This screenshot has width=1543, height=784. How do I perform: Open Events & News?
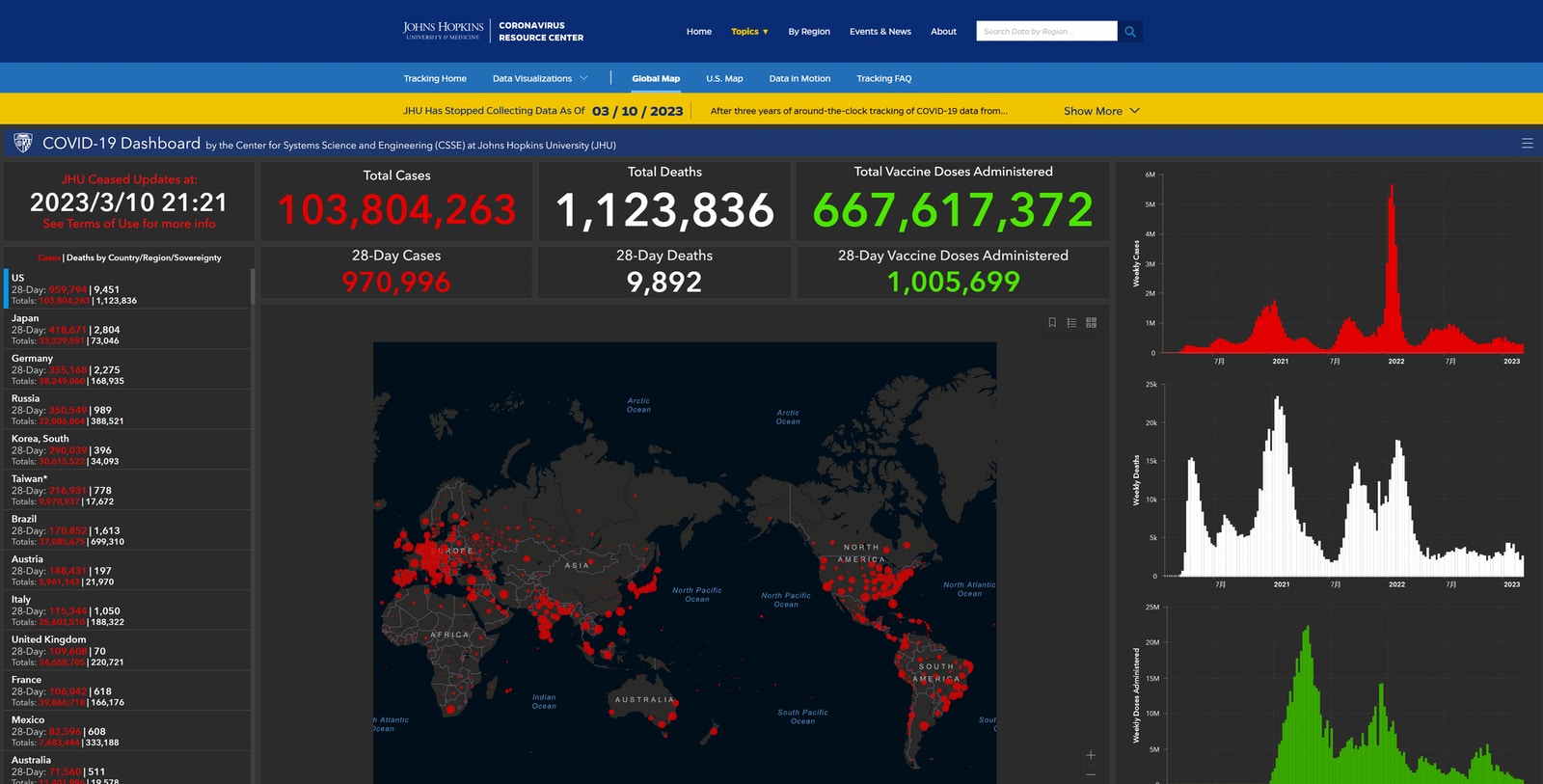click(880, 32)
